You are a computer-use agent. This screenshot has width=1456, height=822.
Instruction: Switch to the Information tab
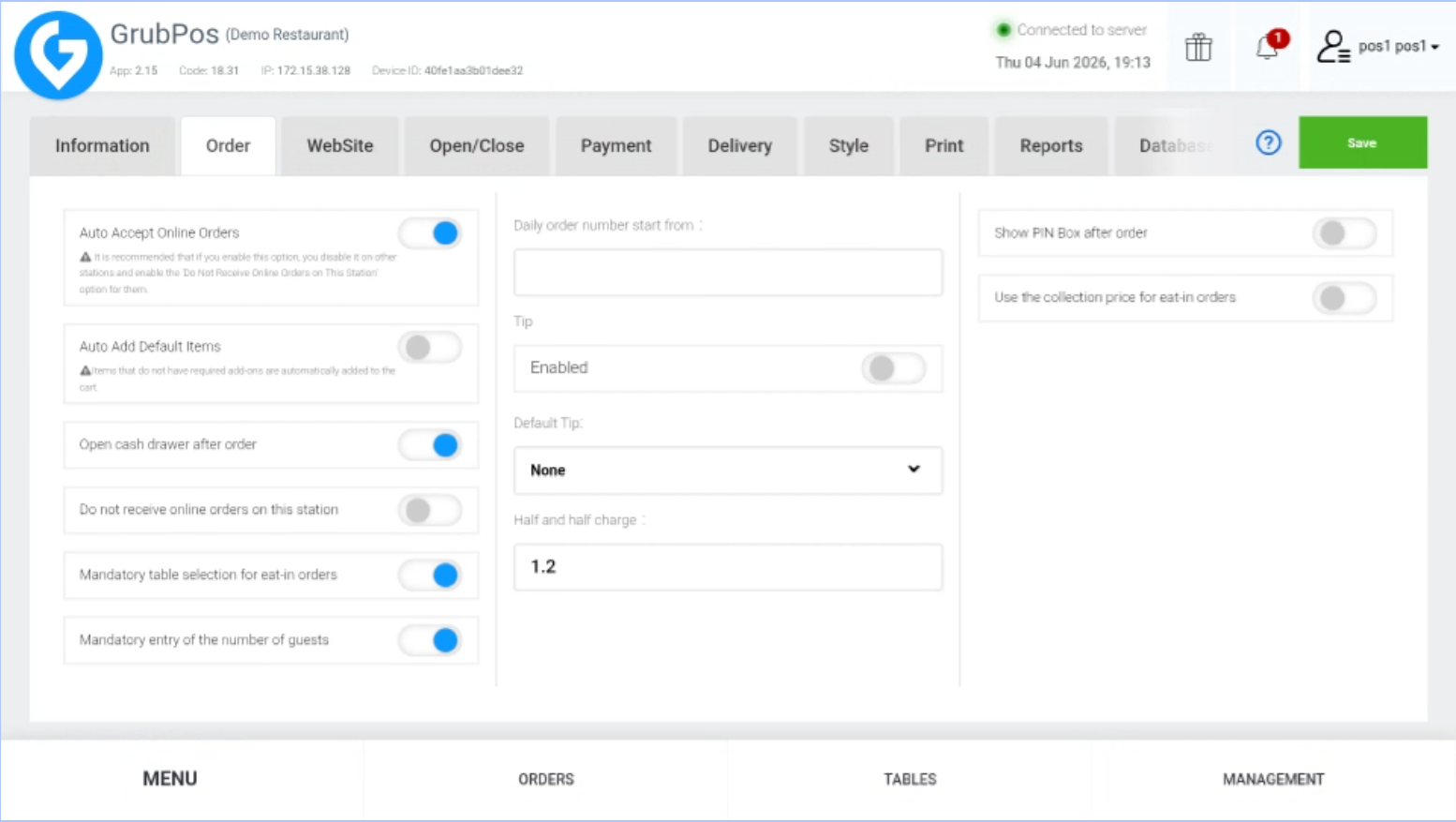tap(102, 146)
